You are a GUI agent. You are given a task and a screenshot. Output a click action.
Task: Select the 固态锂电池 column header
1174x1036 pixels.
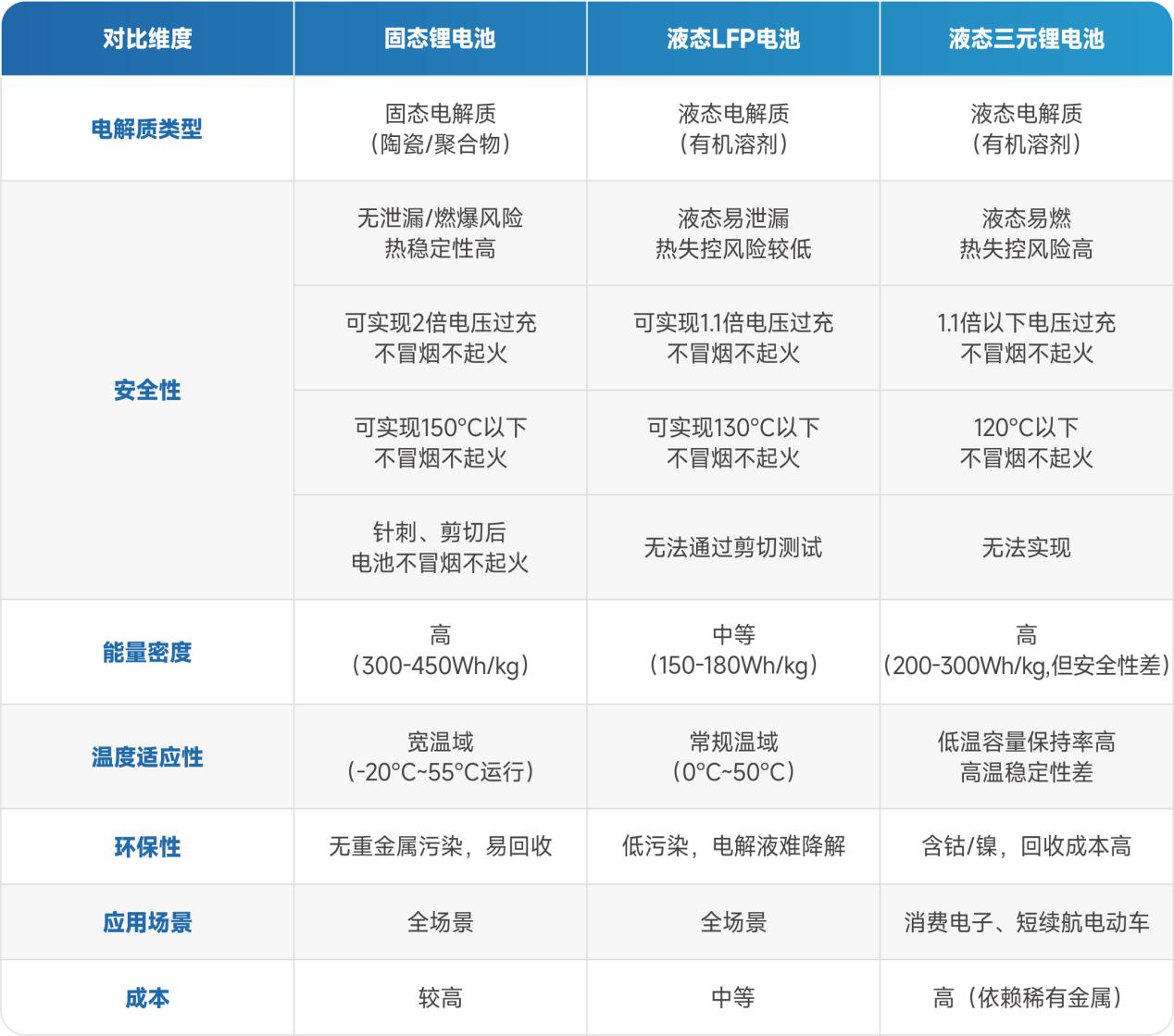440,39
